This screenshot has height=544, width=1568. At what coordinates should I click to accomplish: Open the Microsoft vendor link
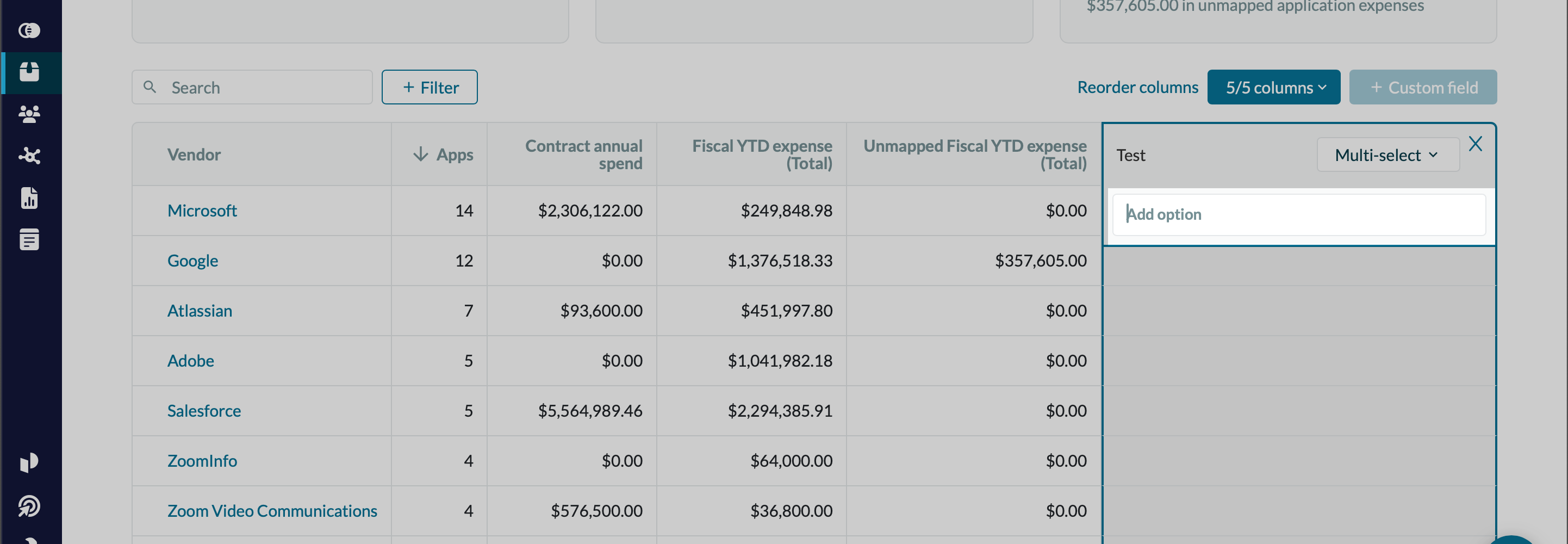point(202,211)
